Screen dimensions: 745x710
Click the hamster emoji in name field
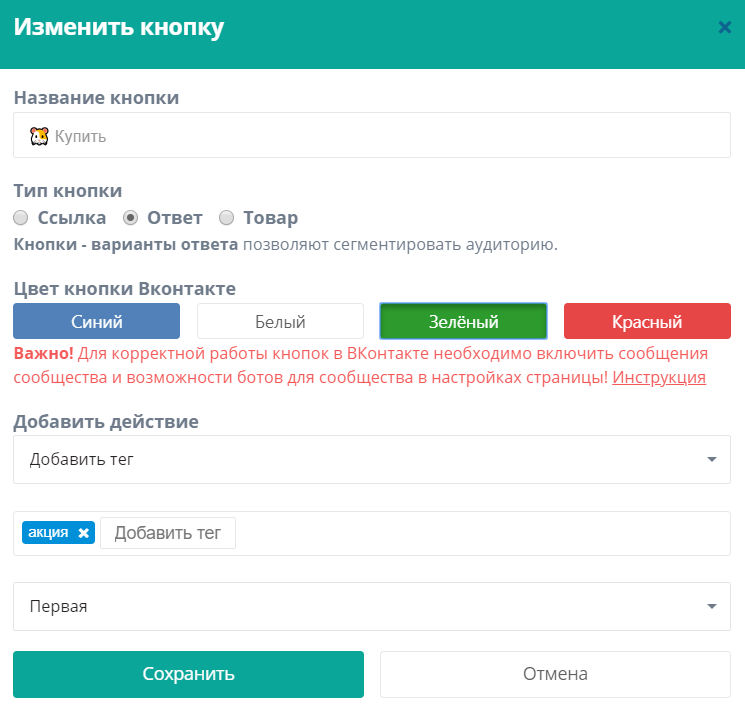[x=39, y=136]
